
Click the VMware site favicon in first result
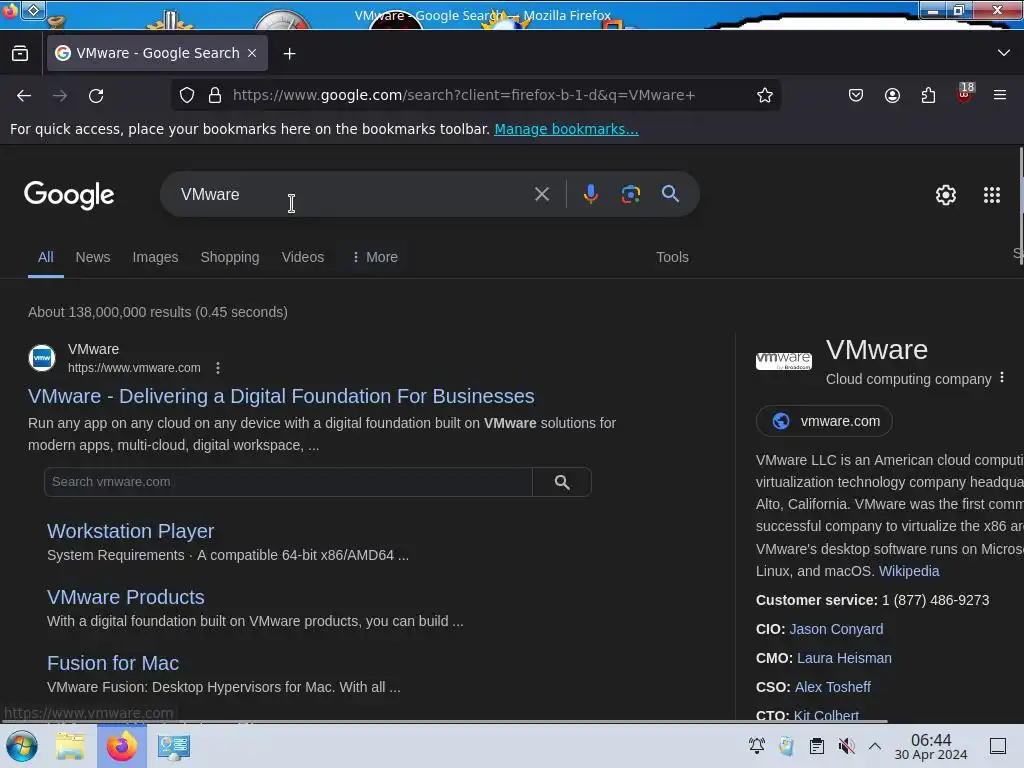click(42, 358)
